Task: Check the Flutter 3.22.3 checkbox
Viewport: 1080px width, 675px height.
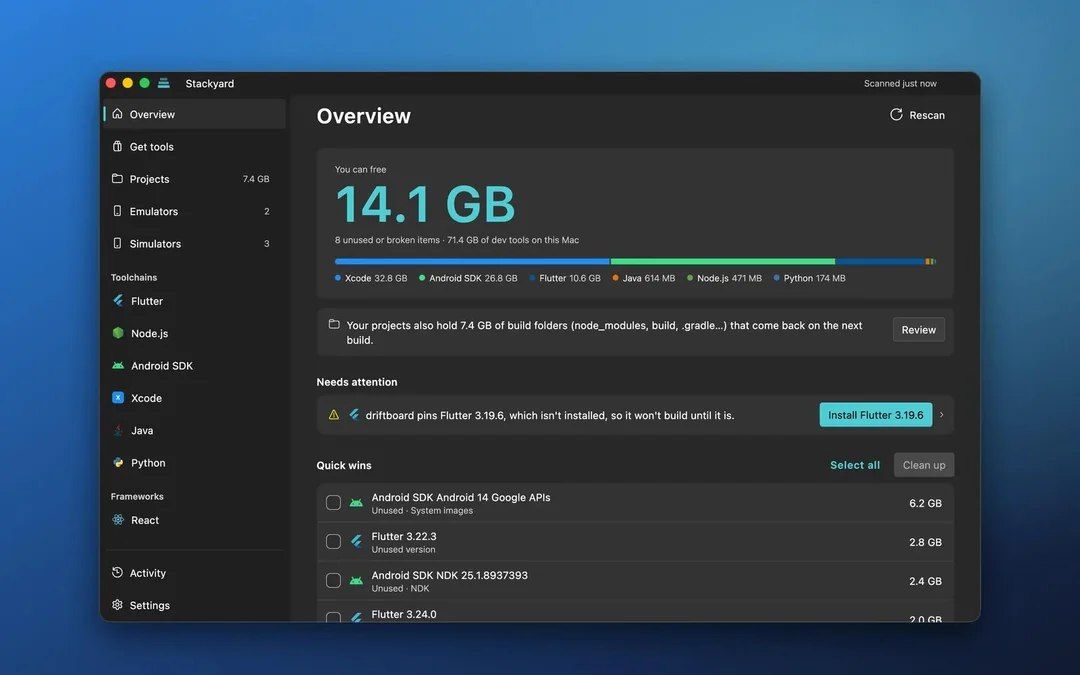Action: click(x=333, y=541)
